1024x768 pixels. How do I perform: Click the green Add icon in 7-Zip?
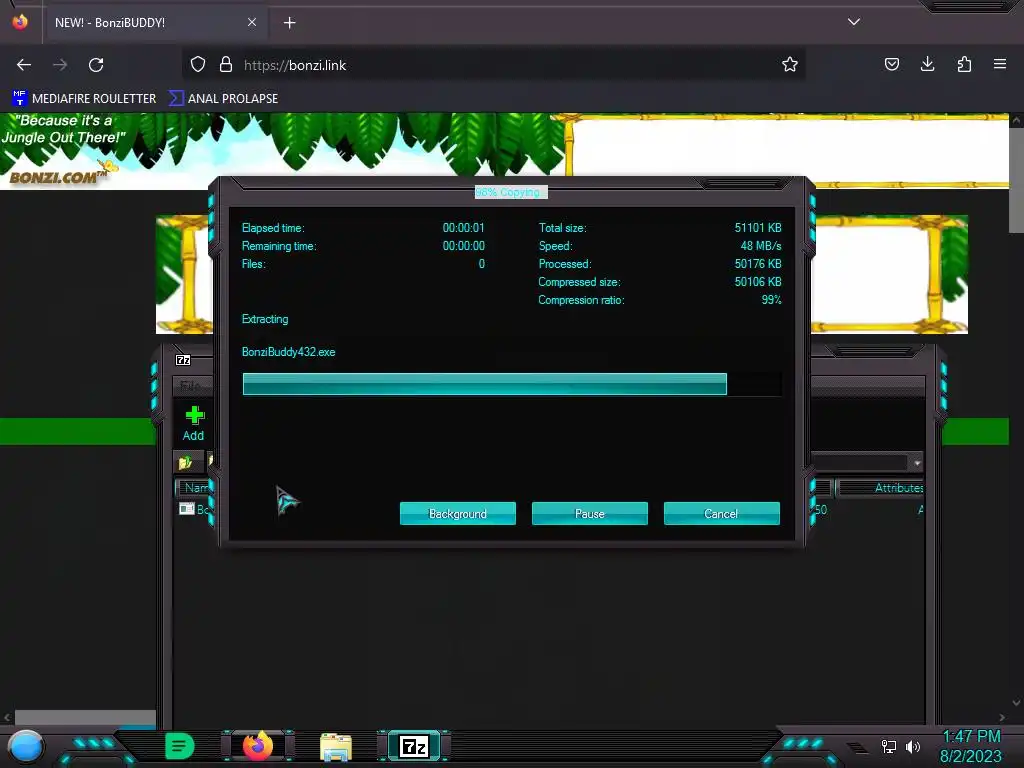coord(194,423)
